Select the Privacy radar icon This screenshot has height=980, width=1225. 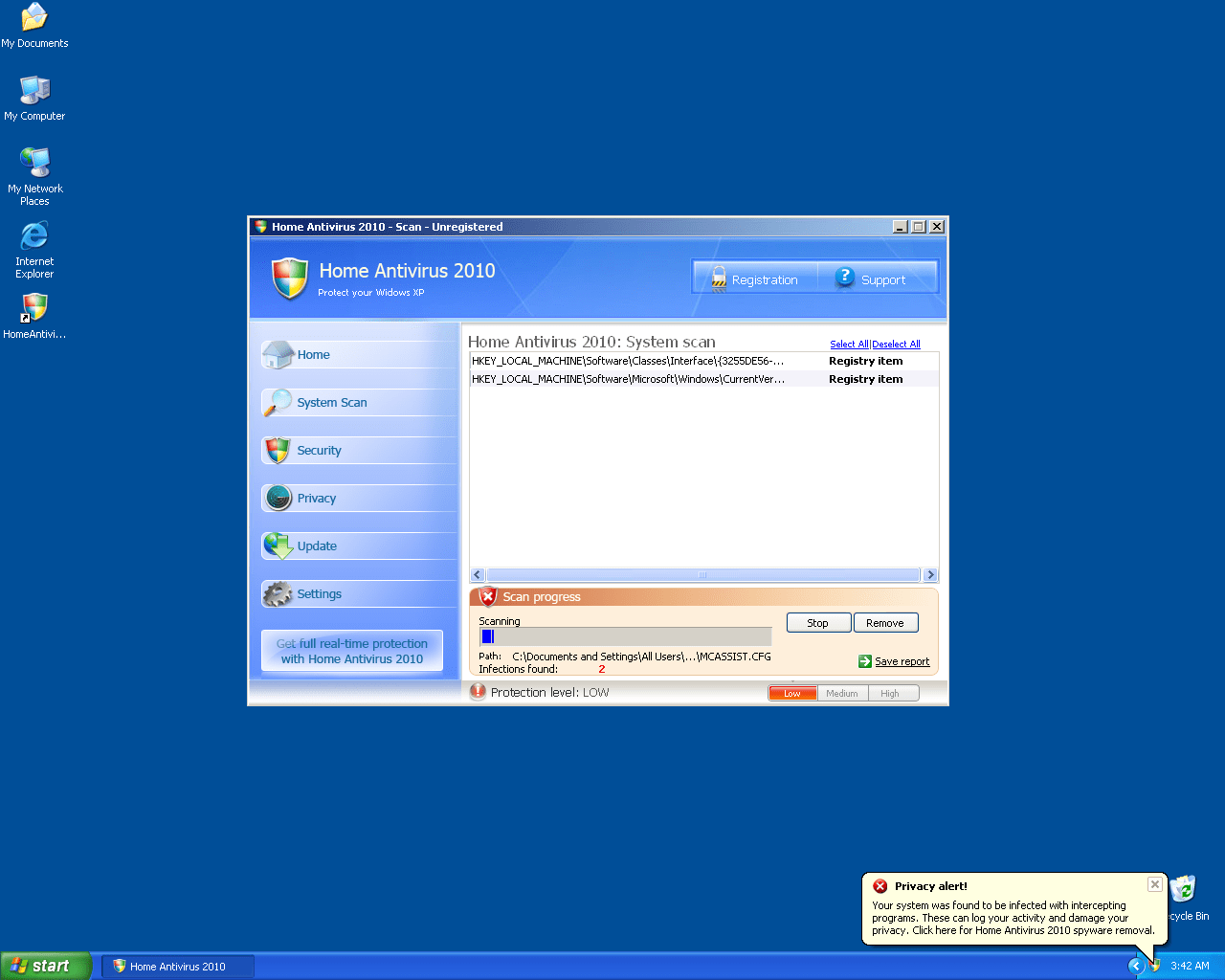pyautogui.click(x=278, y=499)
